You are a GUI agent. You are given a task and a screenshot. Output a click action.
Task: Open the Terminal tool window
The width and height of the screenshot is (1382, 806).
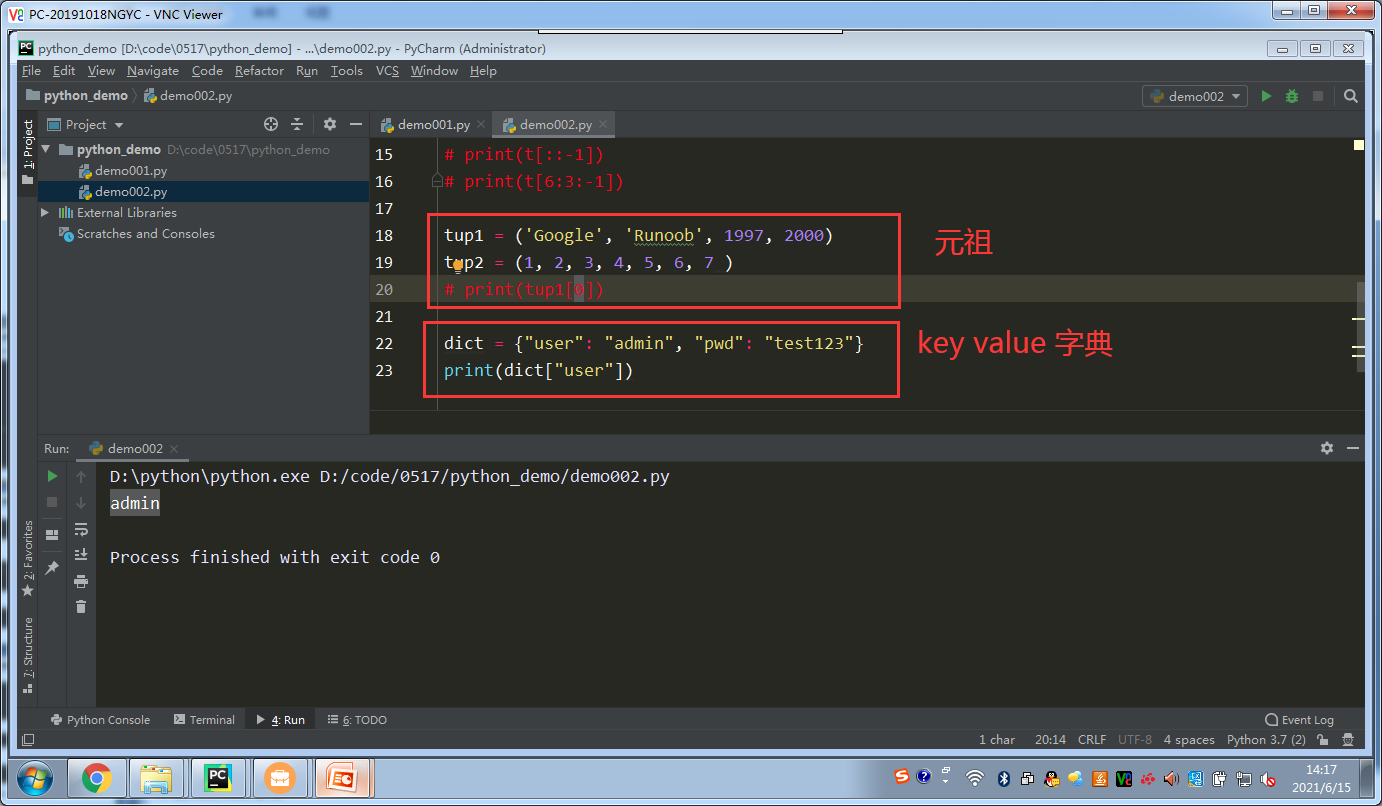pyautogui.click(x=204, y=720)
